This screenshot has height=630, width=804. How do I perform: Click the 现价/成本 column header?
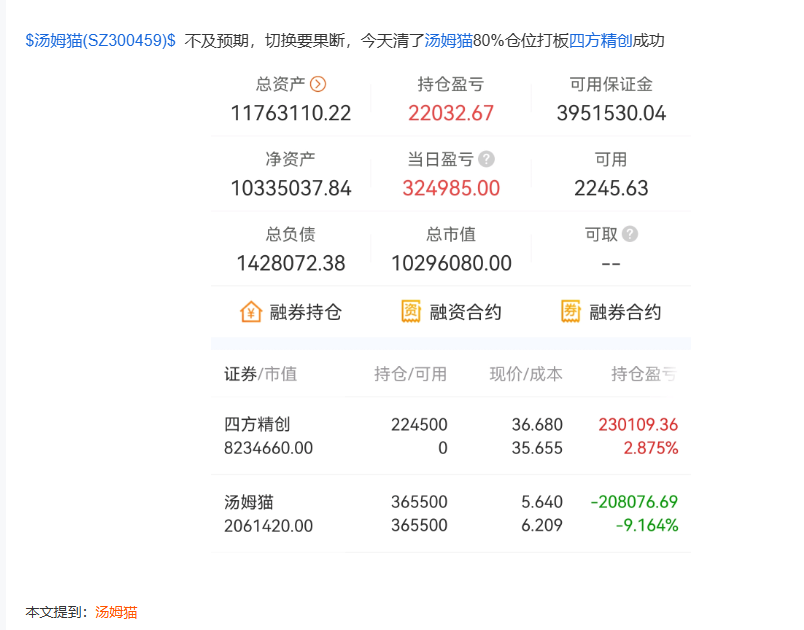(x=526, y=374)
